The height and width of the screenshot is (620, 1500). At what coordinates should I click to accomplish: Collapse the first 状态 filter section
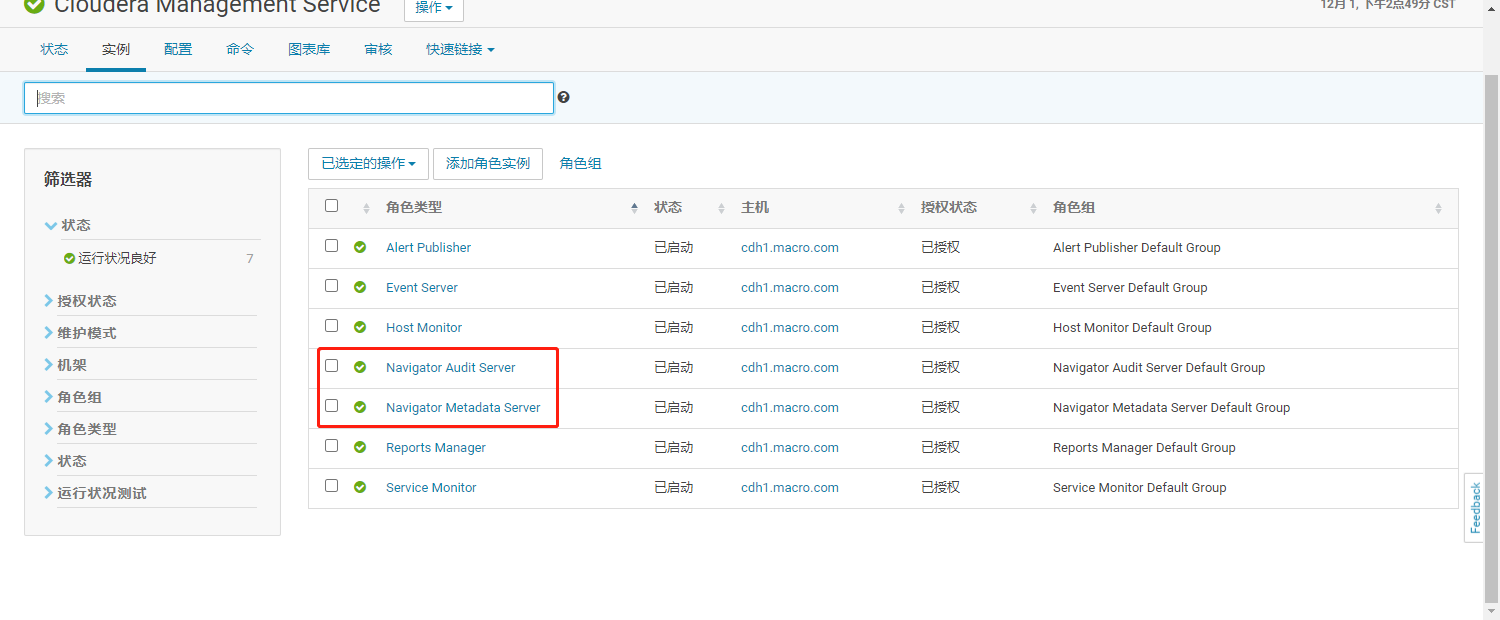pos(67,225)
